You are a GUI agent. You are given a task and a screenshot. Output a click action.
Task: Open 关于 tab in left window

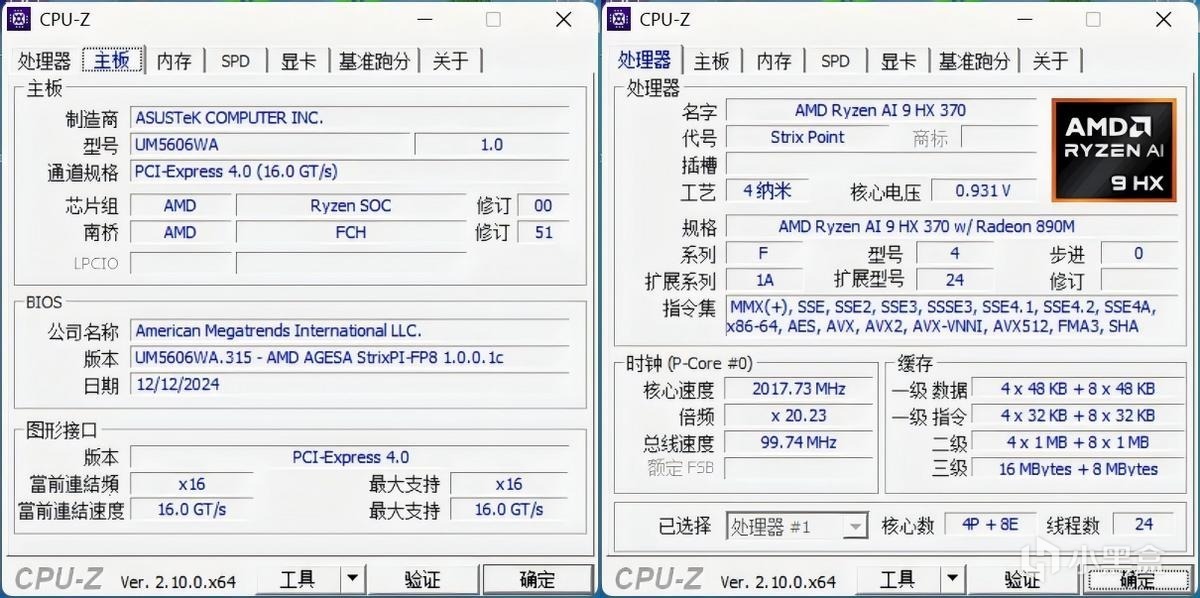(x=451, y=61)
